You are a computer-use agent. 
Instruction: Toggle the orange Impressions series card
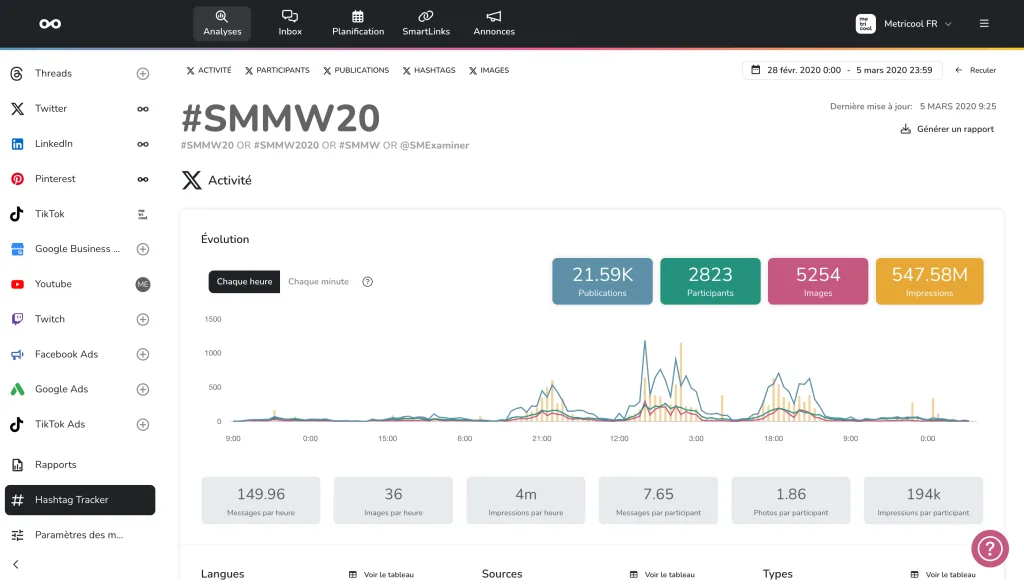coord(929,281)
